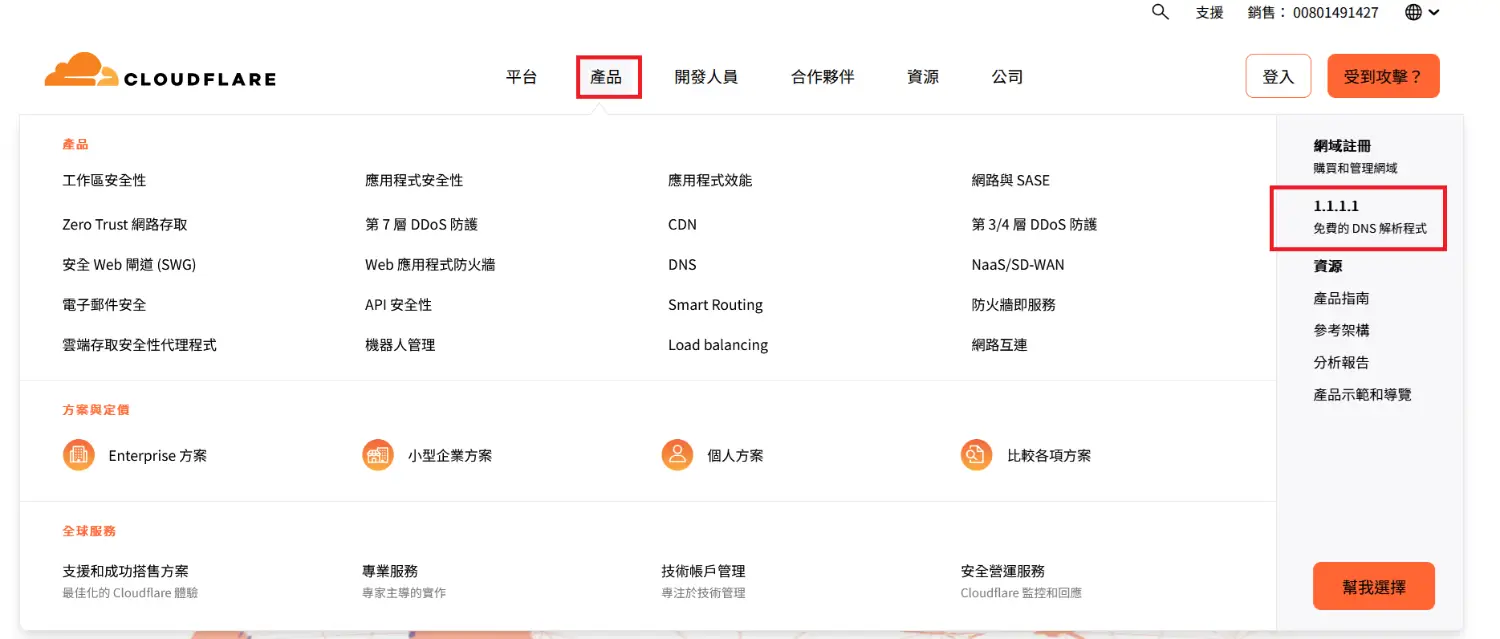Click the 比較各項方案 icon
This screenshot has height=639, width=1500.
click(976, 455)
